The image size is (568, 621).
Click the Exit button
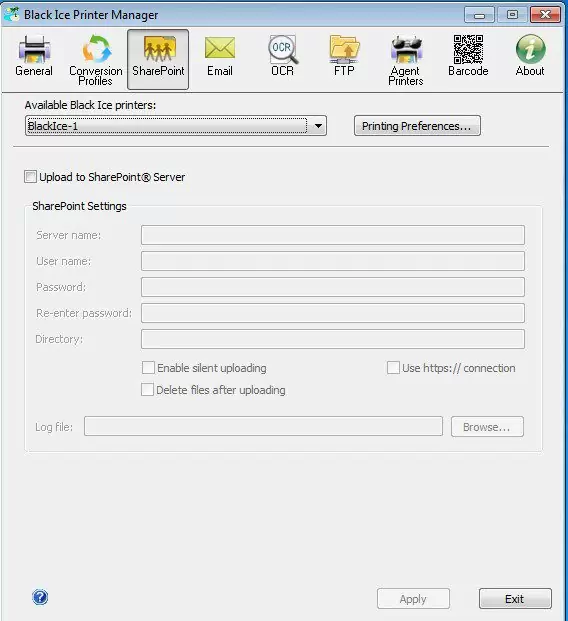[x=515, y=599]
